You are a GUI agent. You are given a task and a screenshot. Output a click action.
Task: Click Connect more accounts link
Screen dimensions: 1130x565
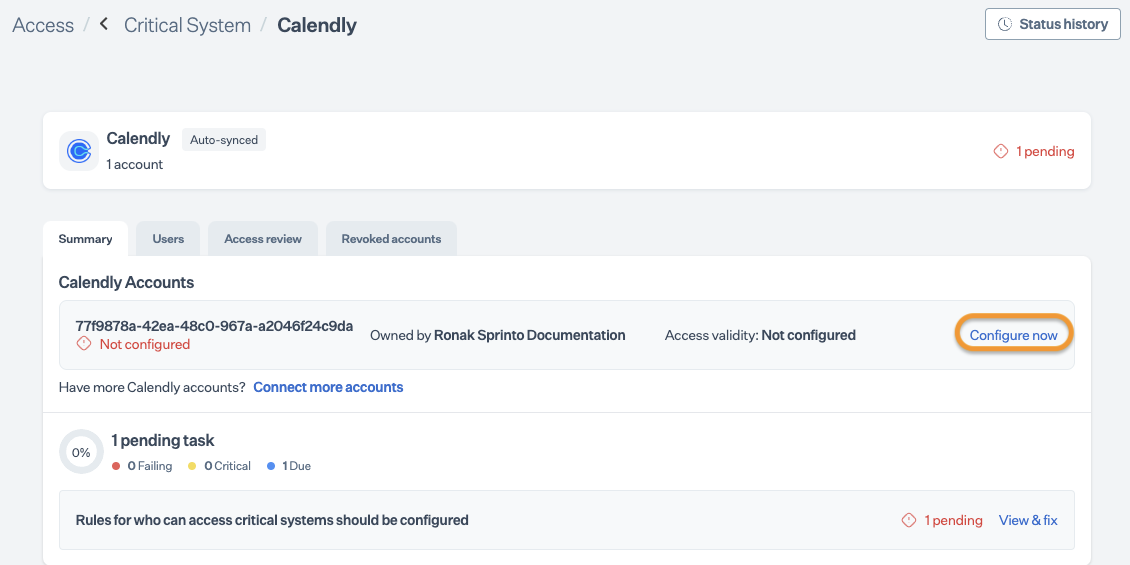coord(328,387)
